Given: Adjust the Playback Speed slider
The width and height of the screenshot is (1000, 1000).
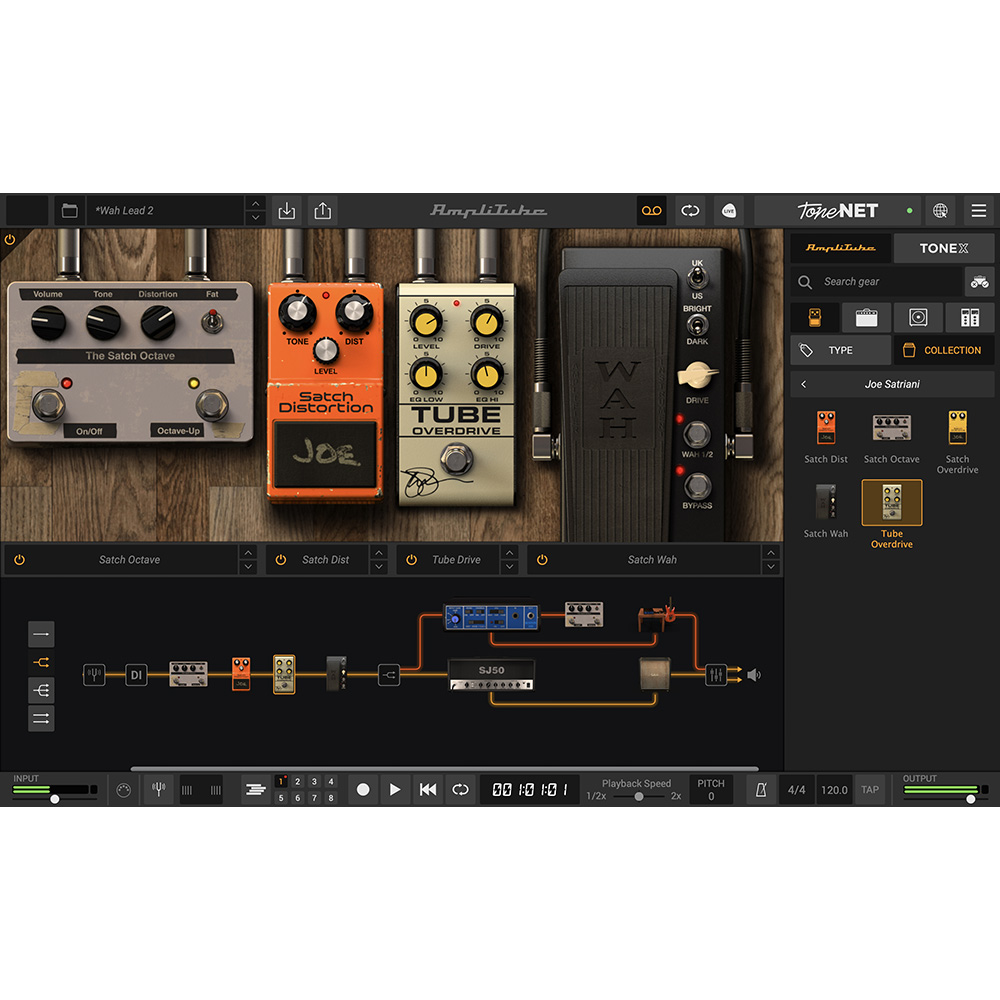Looking at the screenshot, I should tap(638, 796).
